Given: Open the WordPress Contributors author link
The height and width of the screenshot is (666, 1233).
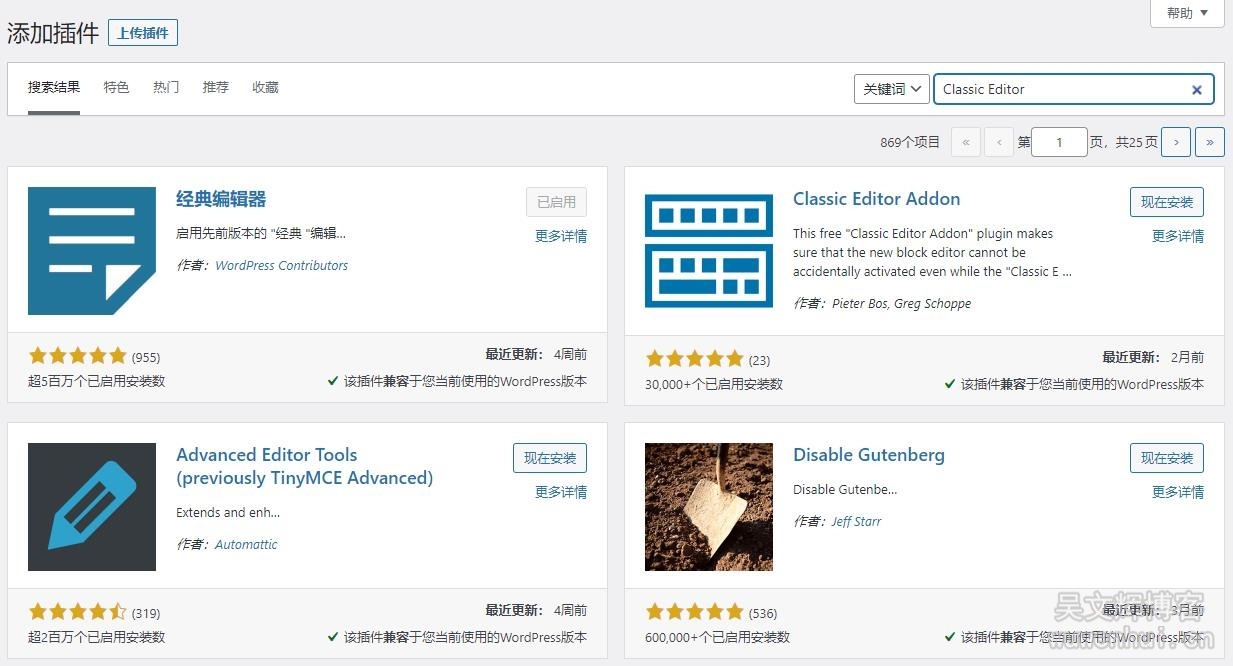Looking at the screenshot, I should [281, 266].
